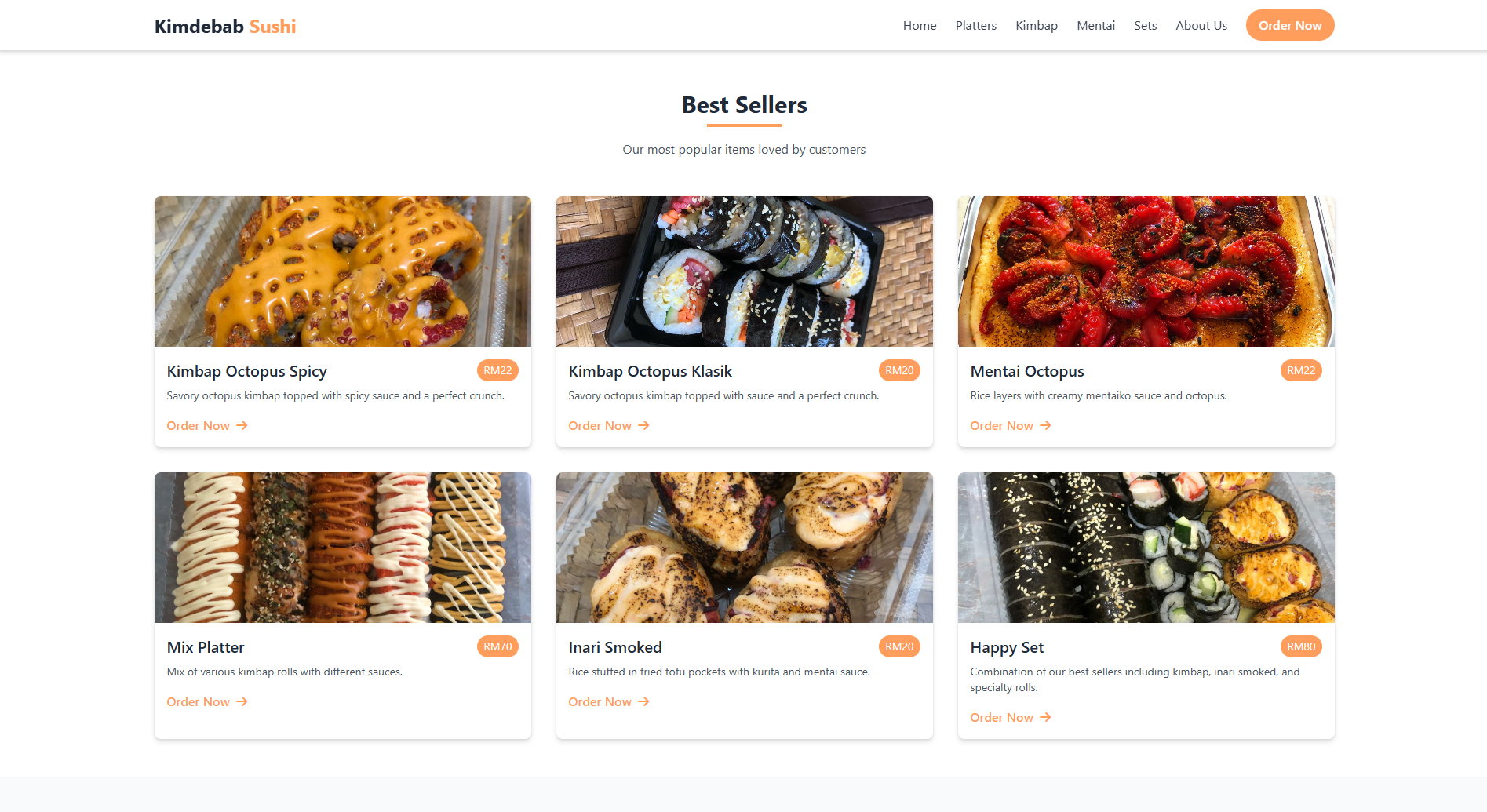The width and height of the screenshot is (1487, 812).
Task: Select Kimbap in the navigation bar
Action: point(1036,25)
